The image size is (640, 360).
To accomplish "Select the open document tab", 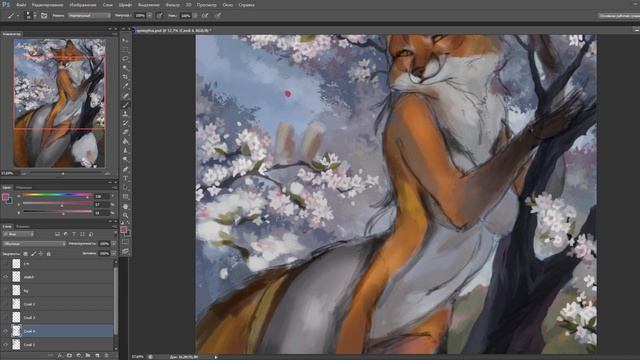I will (173, 31).
